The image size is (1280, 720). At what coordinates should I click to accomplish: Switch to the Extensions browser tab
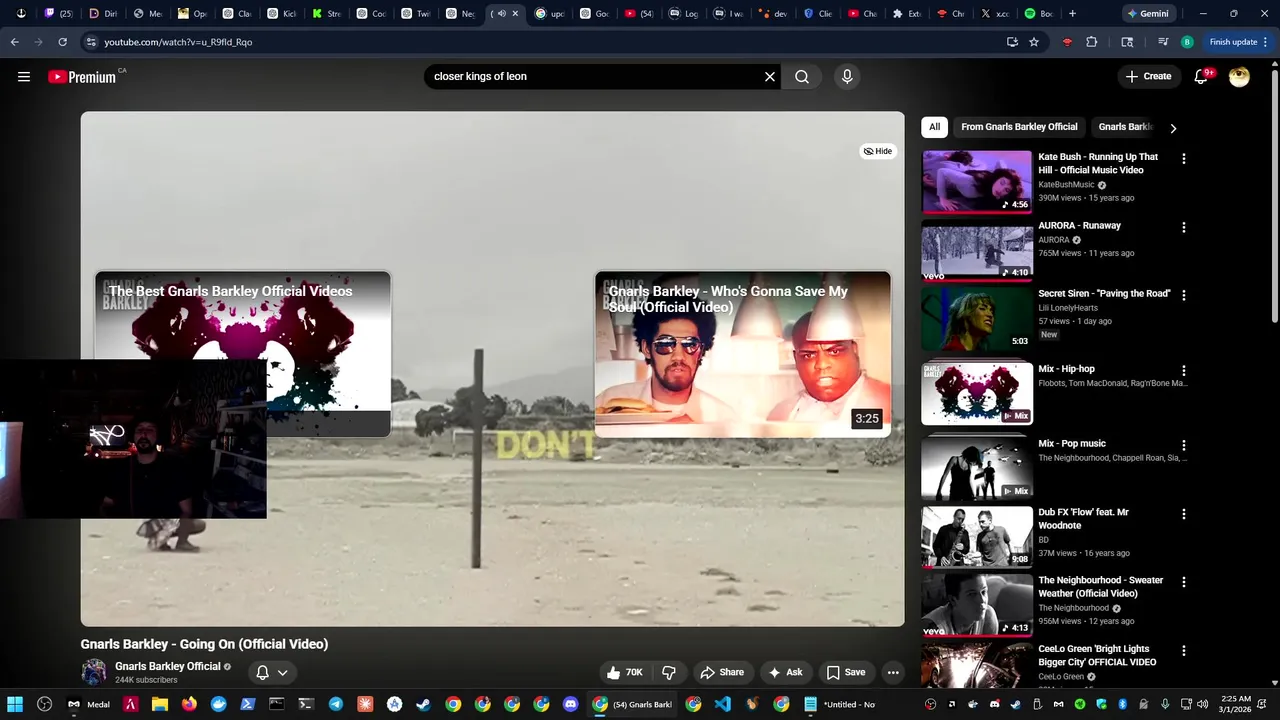pos(909,14)
